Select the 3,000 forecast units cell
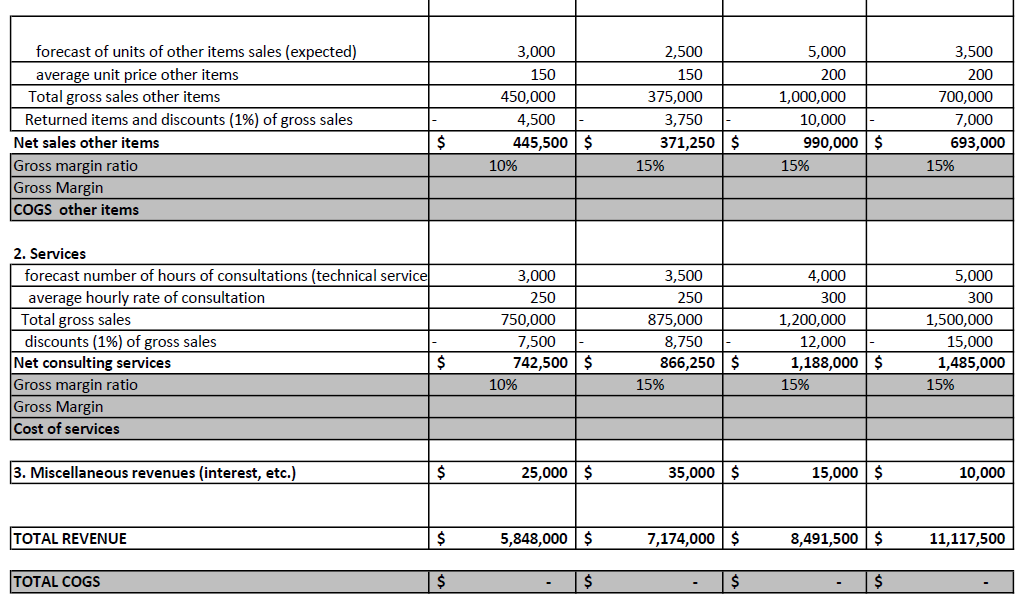The image size is (1022, 596). (x=530, y=51)
